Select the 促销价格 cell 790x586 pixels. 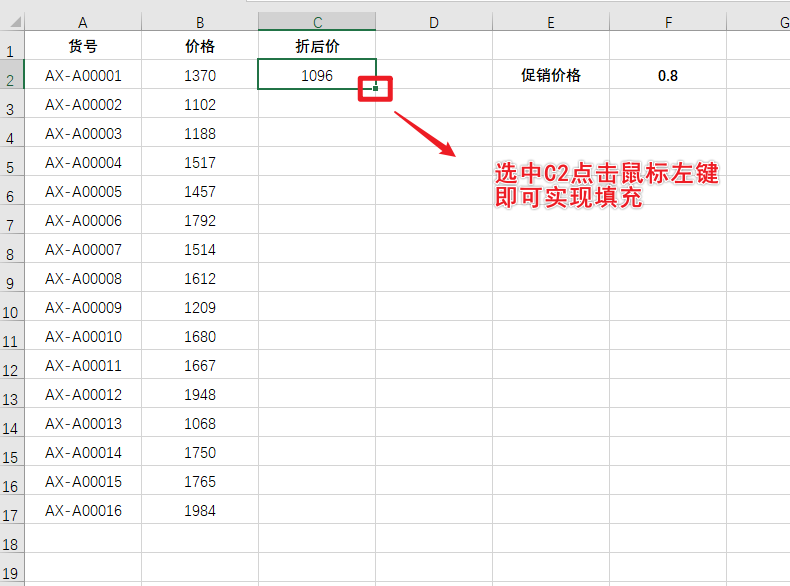(551, 75)
